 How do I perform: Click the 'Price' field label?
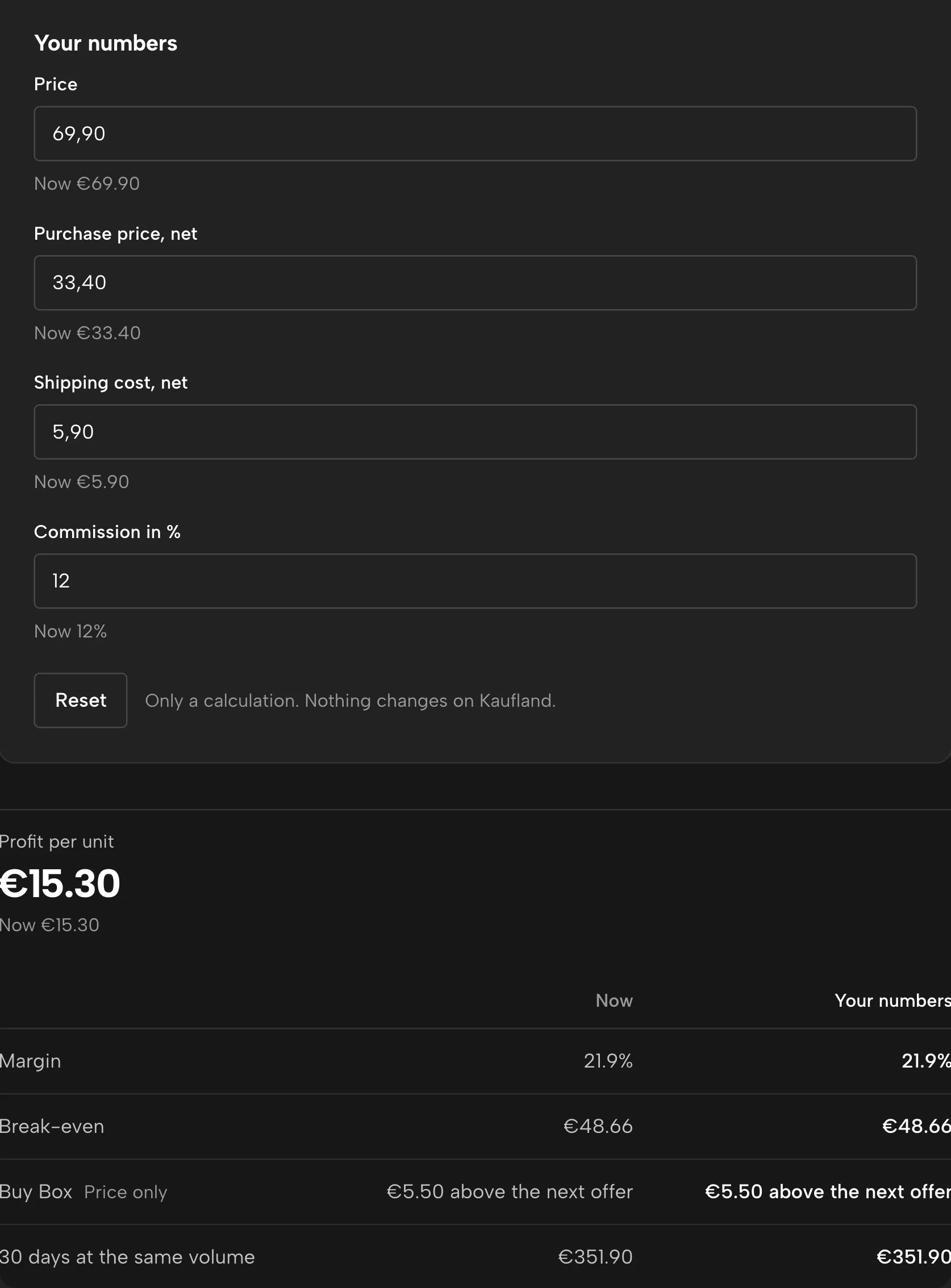55,84
